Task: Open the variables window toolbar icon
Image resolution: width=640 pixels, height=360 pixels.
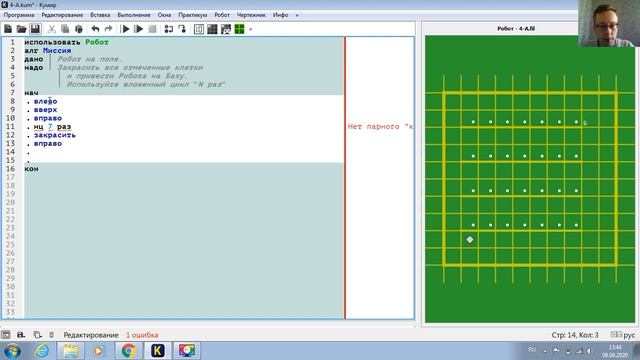Action: click(x=199, y=29)
